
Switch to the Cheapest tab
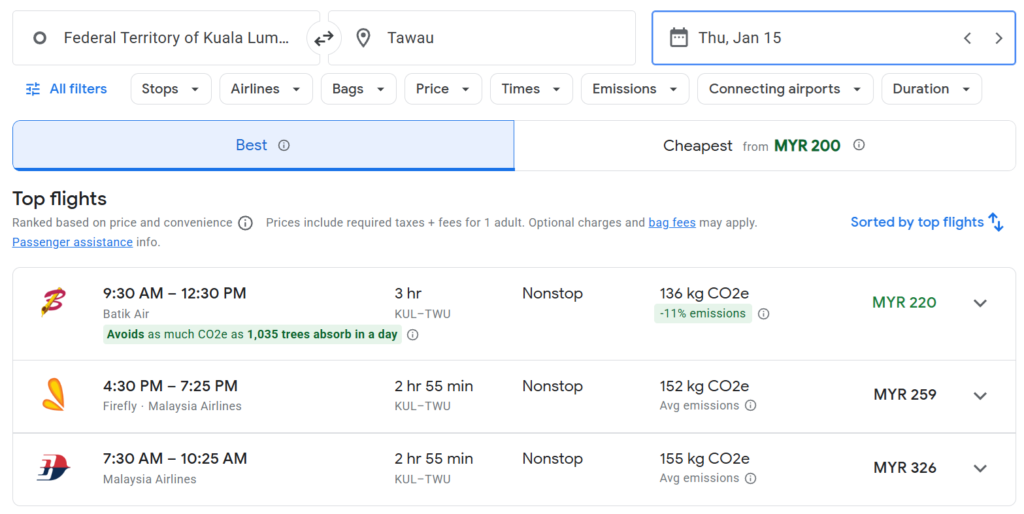(764, 146)
